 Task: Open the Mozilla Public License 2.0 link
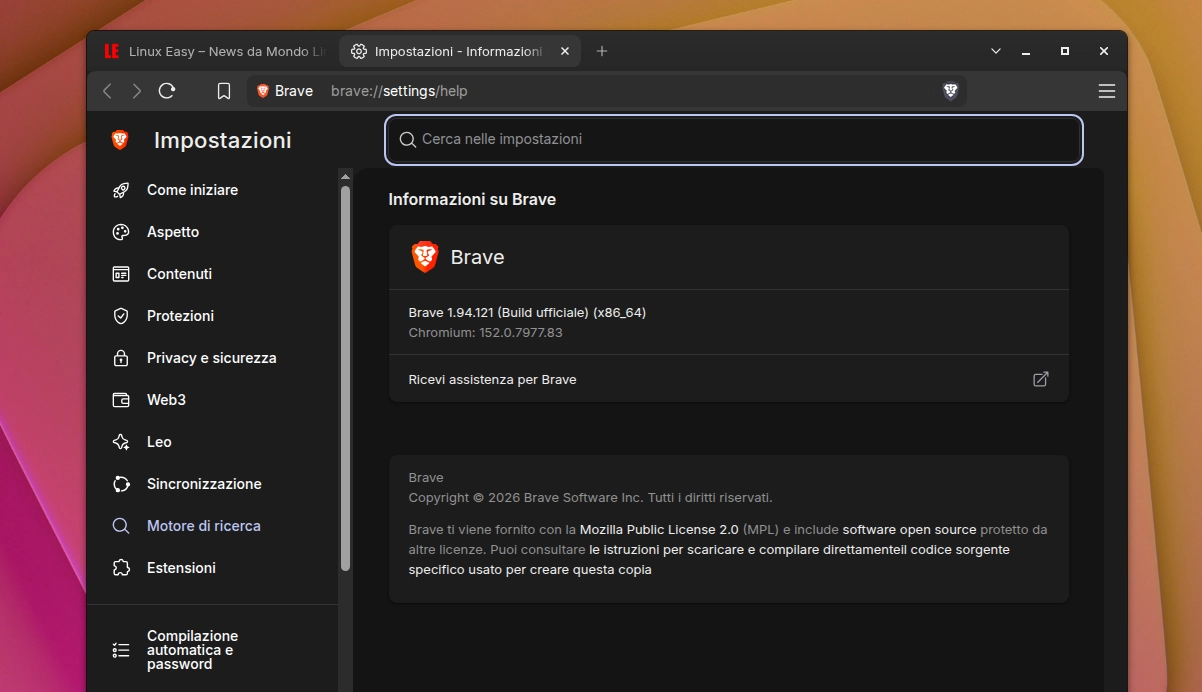pyautogui.click(x=659, y=529)
